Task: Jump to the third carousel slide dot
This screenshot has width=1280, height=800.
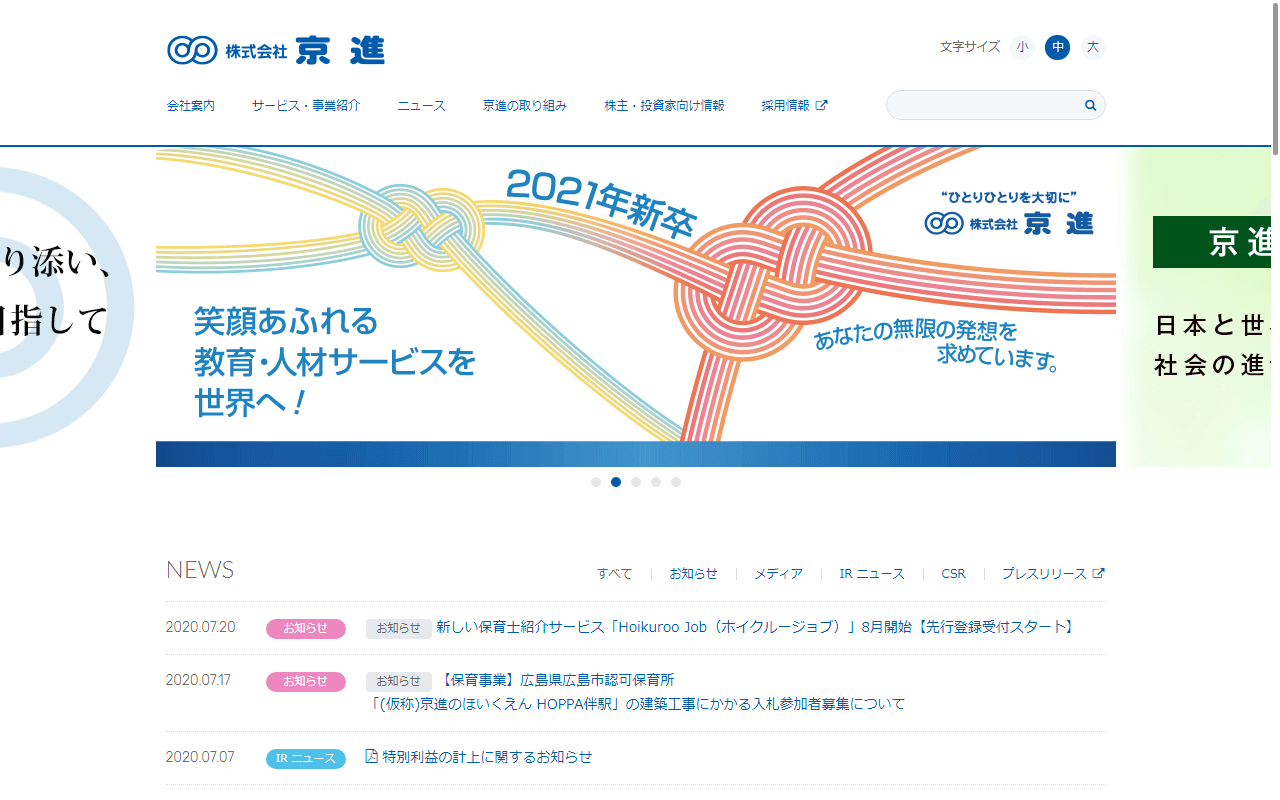Action: tap(636, 482)
